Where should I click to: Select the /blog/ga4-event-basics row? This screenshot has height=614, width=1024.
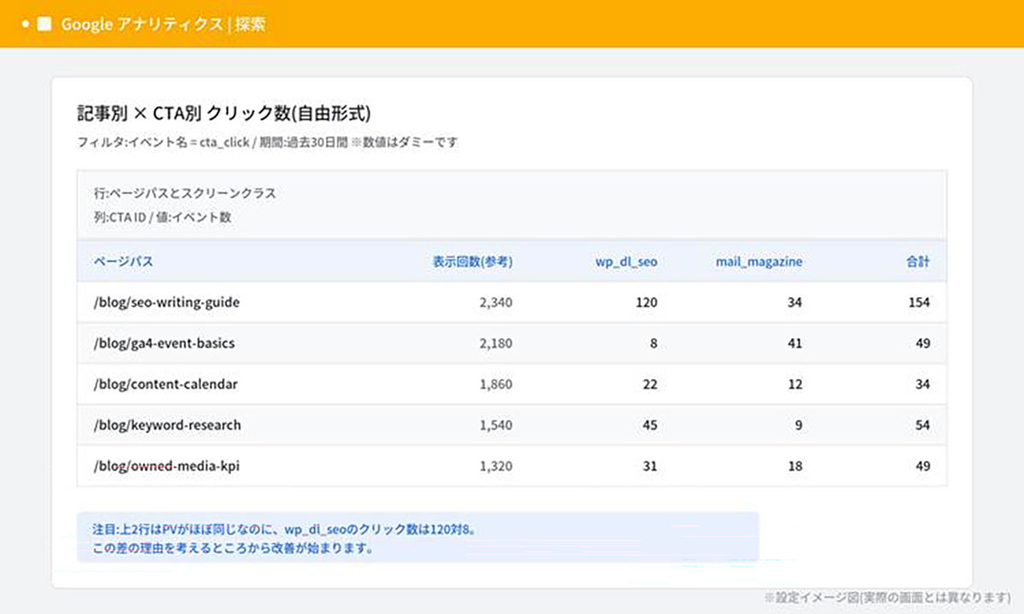click(512, 344)
